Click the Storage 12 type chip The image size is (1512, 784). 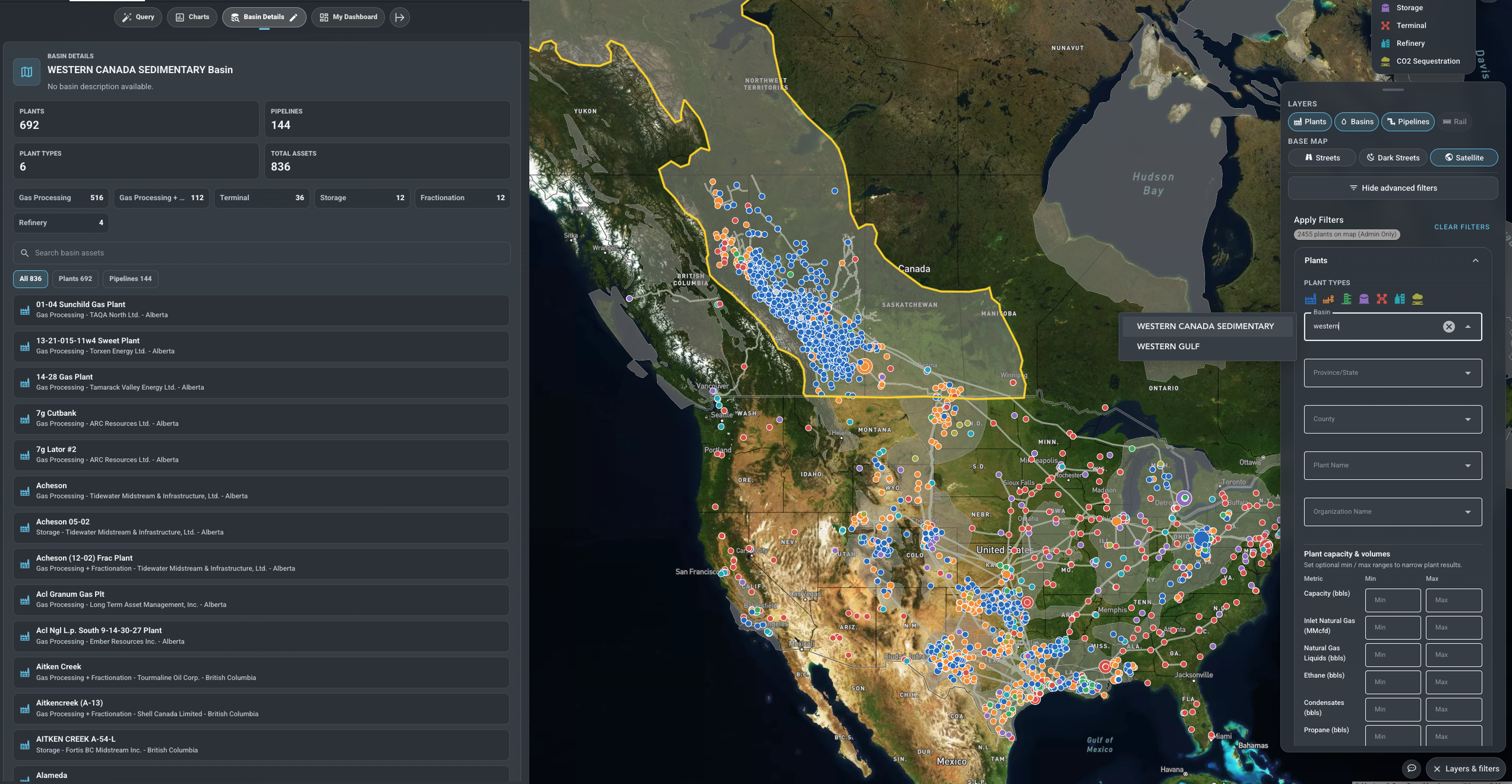click(x=362, y=198)
